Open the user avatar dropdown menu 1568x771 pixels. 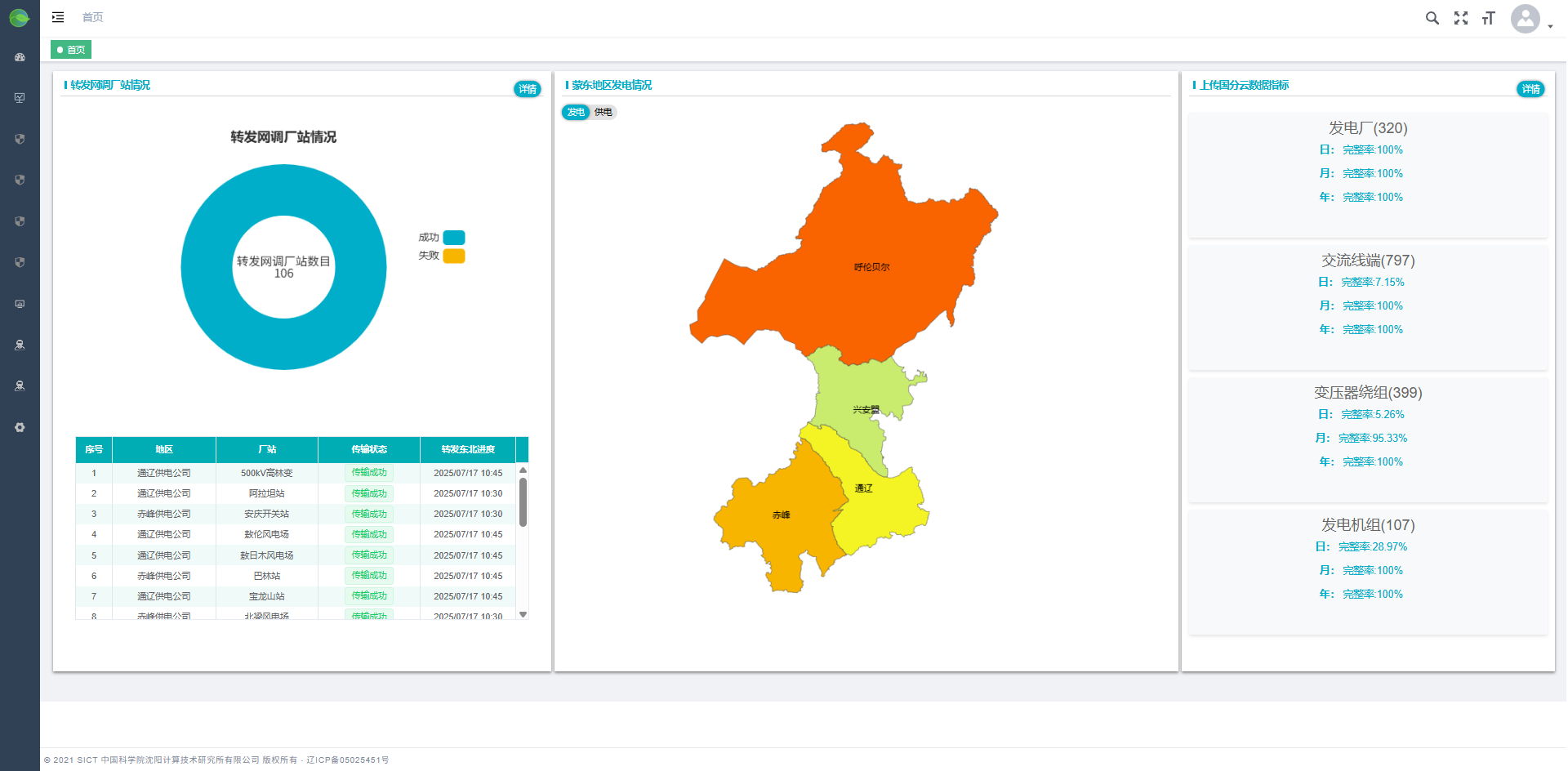coord(1530,19)
